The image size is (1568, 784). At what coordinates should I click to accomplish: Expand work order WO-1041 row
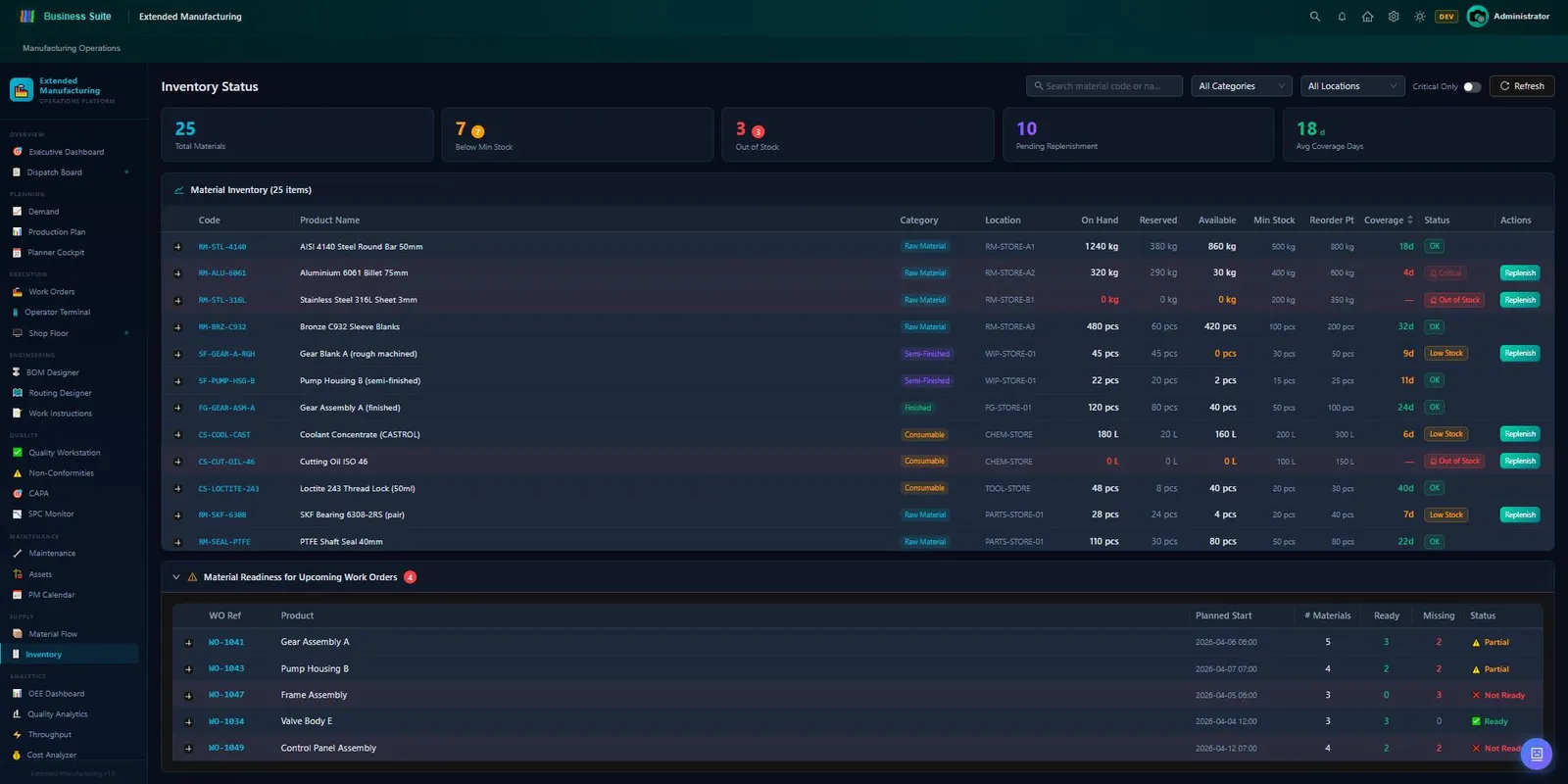[x=188, y=643]
